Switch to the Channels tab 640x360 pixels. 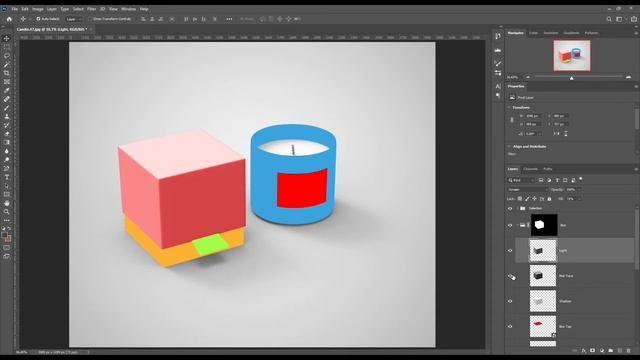[530, 169]
